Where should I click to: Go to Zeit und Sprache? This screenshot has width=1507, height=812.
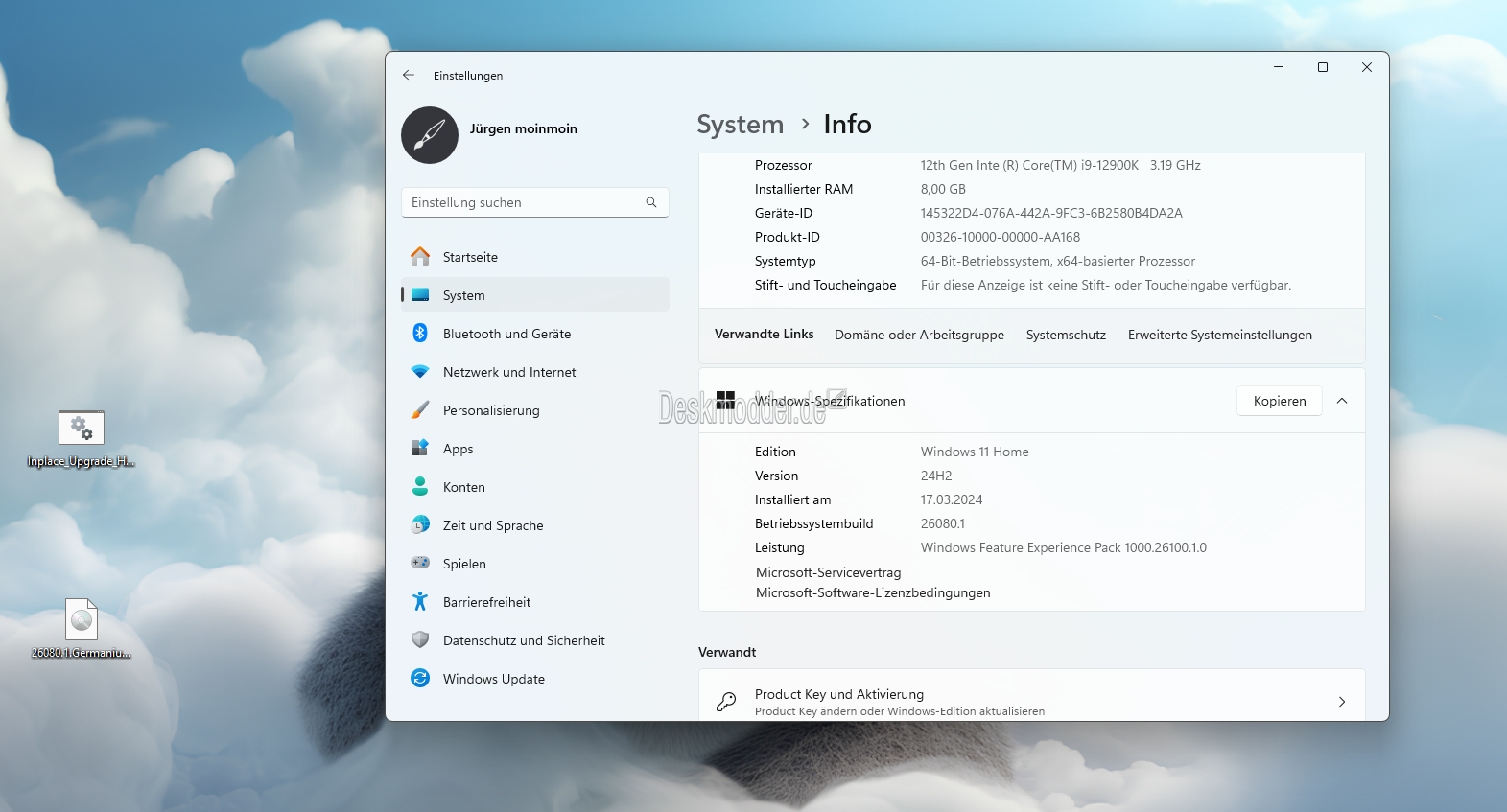(535, 525)
